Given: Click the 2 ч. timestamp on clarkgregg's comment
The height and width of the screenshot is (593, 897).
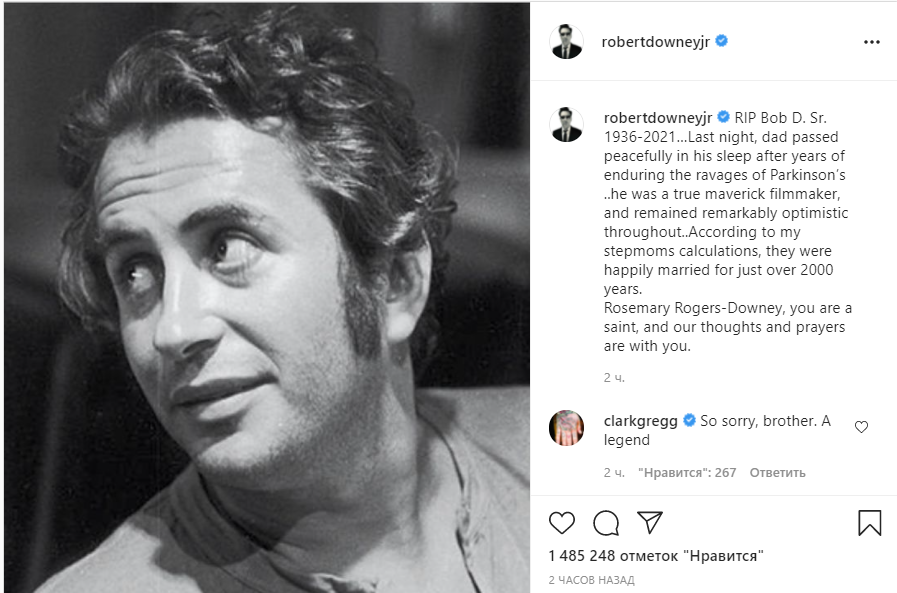Looking at the screenshot, I should click(614, 472).
